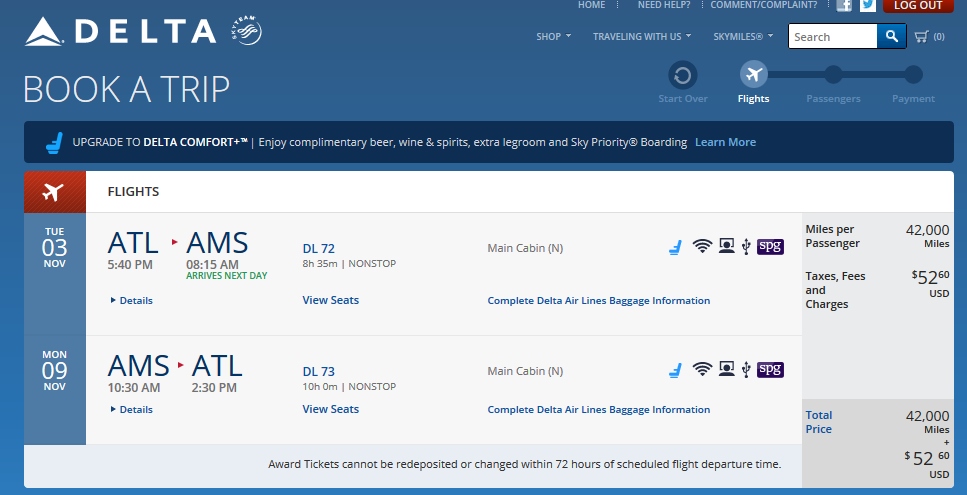Click the 2:30 PM arrival time
This screenshot has height=495, width=967.
coord(214,388)
